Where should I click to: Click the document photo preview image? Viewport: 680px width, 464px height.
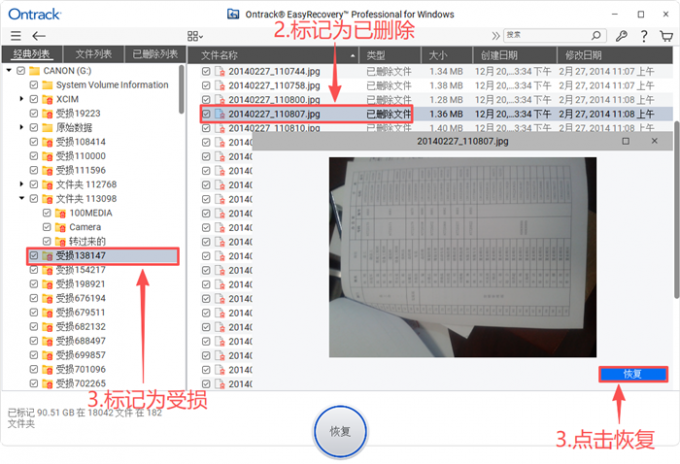462,257
